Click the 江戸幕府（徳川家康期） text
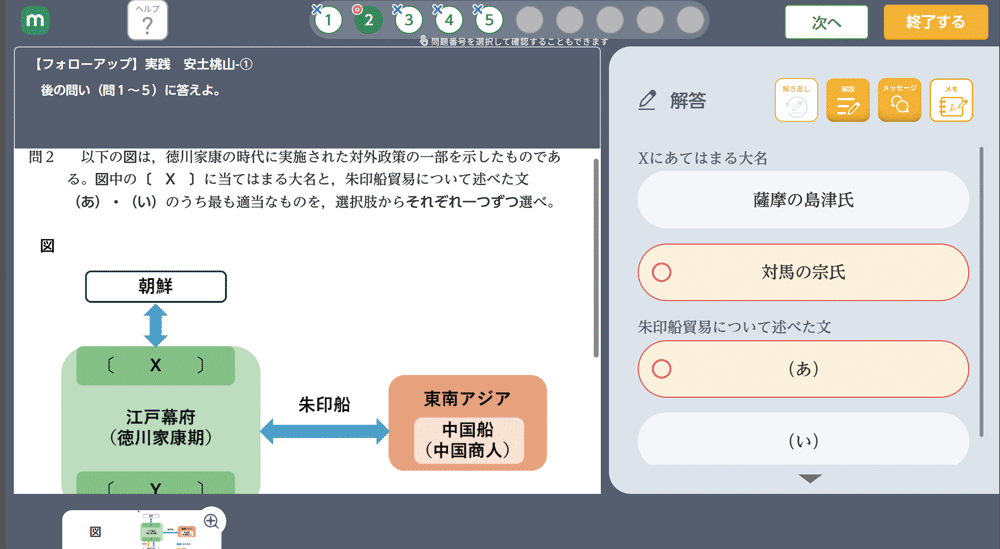The height and width of the screenshot is (549, 1000). point(160,427)
